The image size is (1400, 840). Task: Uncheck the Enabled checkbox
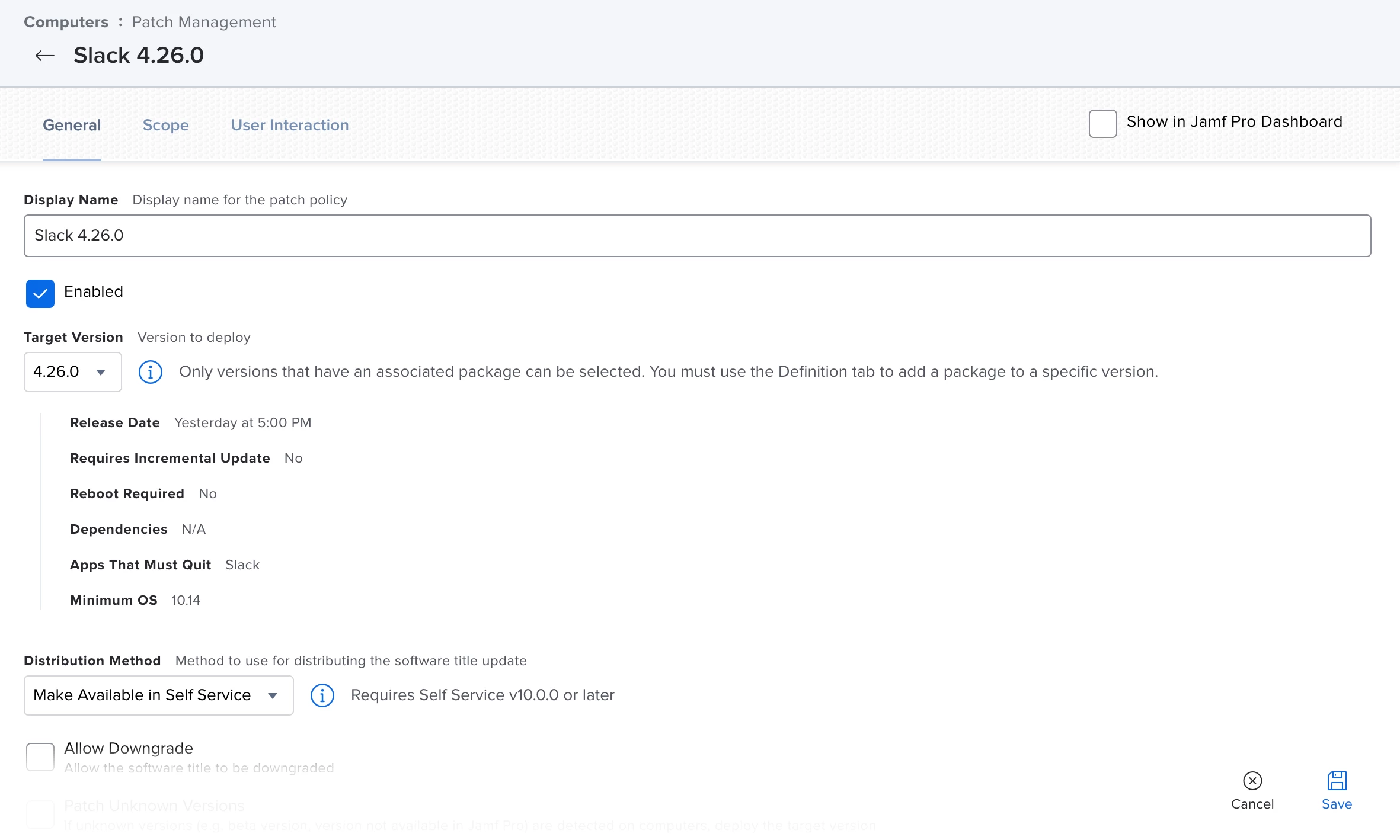[40, 293]
